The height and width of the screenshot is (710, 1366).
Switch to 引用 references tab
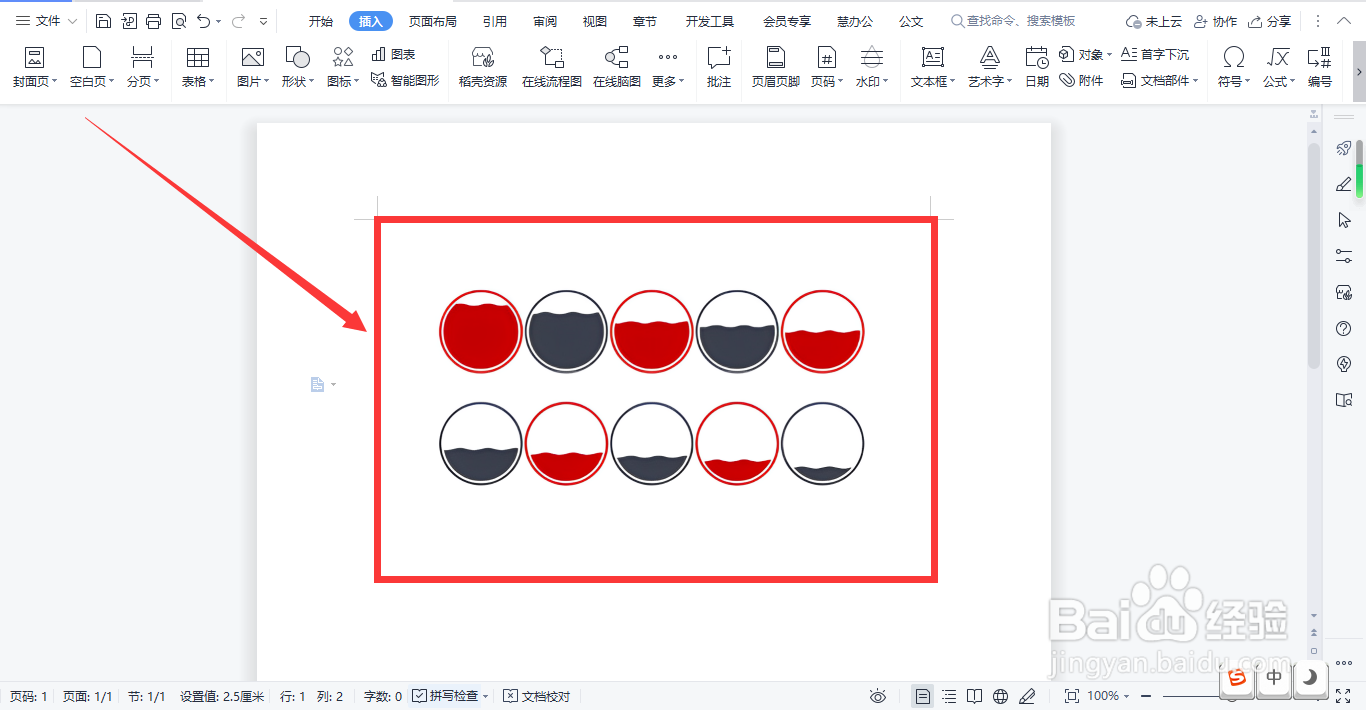494,21
